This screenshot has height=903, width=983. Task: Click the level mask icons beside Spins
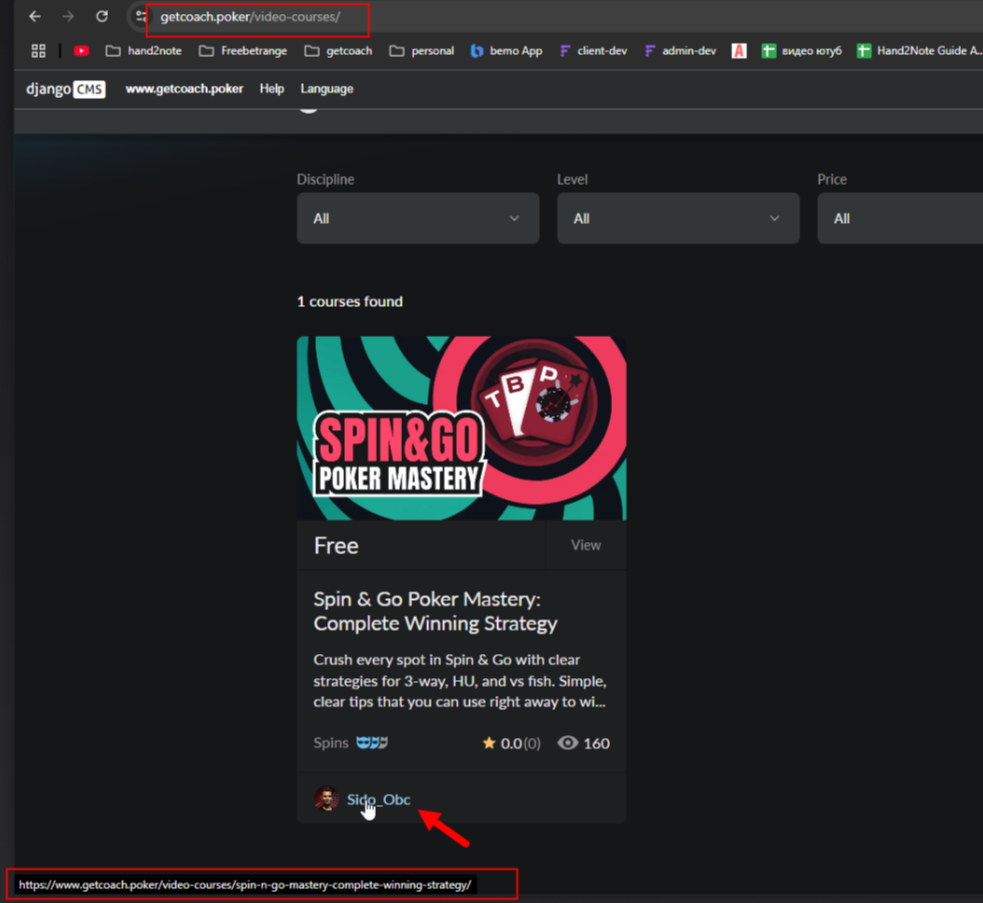[372, 743]
